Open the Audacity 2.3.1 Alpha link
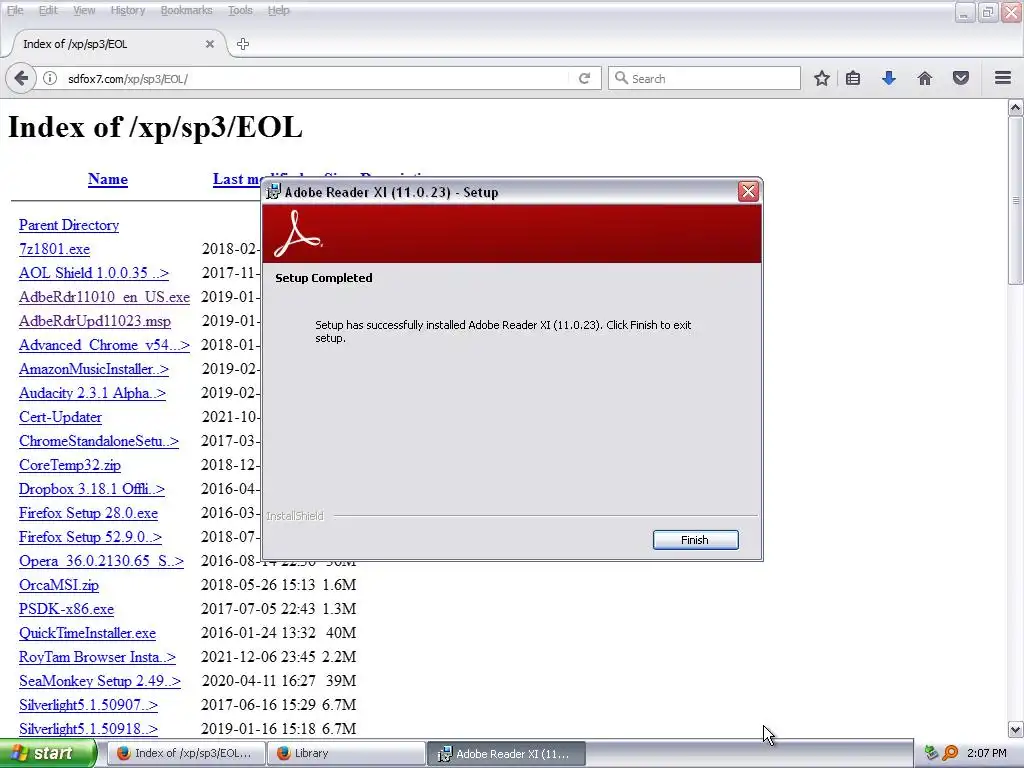Viewport: 1024px width, 768px height. 92,393
